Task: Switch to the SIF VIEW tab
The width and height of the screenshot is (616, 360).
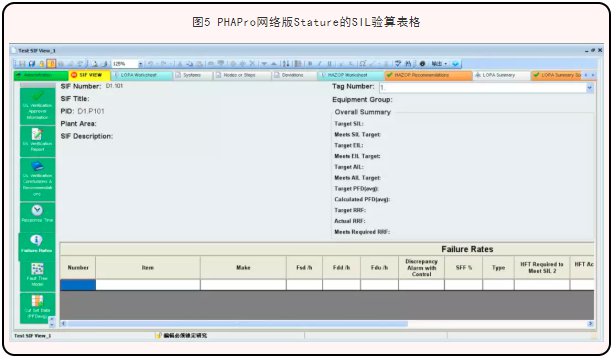Action: pos(90,75)
